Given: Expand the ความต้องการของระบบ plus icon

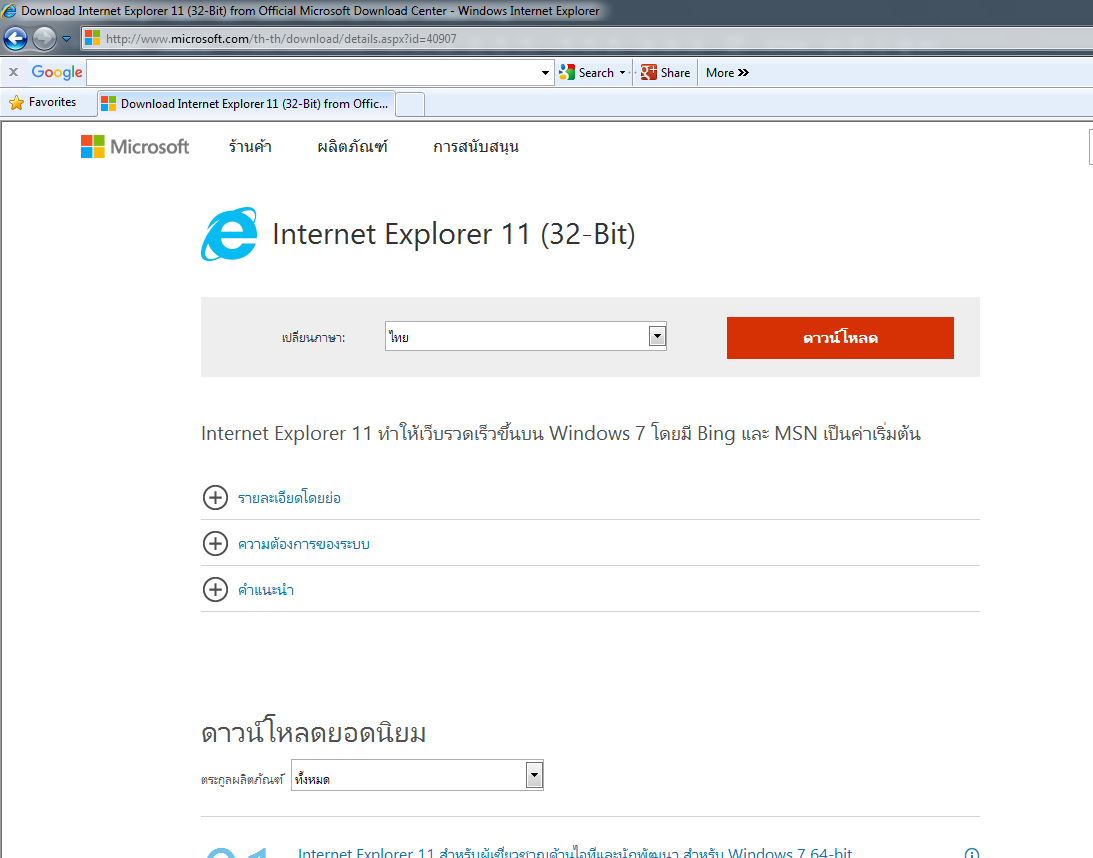Looking at the screenshot, I should click(x=215, y=544).
